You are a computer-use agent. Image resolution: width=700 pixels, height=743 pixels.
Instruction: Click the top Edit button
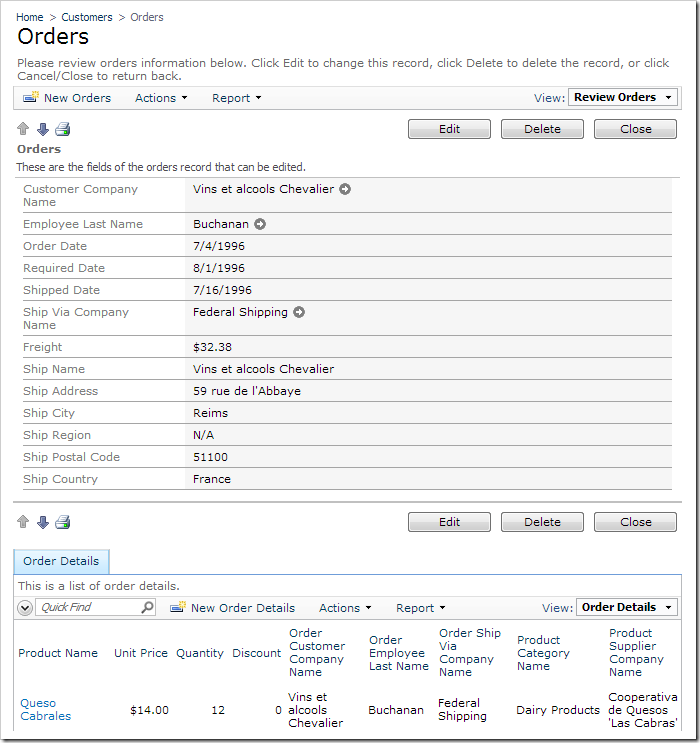(x=449, y=129)
